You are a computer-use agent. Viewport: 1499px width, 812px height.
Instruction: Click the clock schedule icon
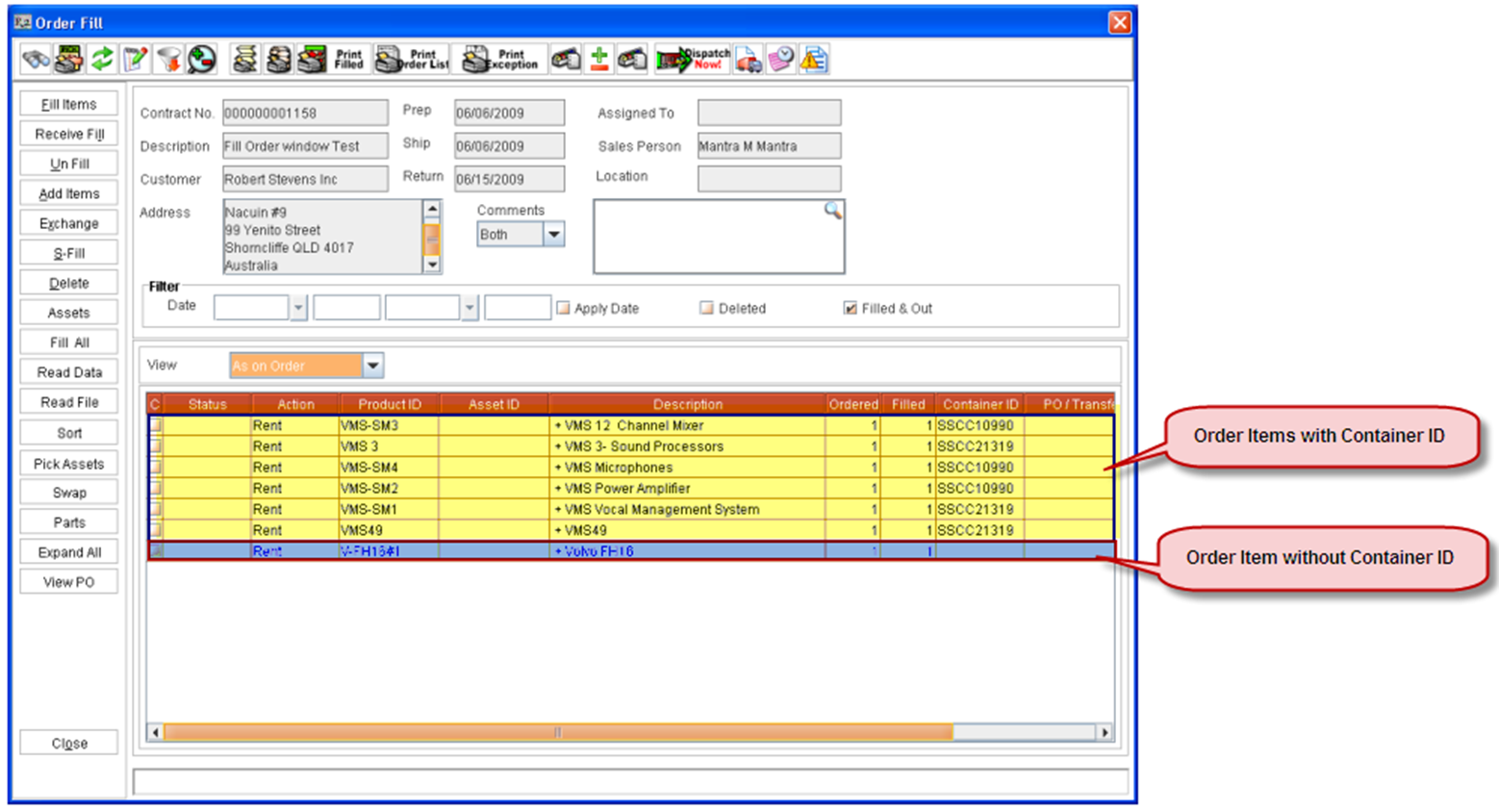[781, 60]
